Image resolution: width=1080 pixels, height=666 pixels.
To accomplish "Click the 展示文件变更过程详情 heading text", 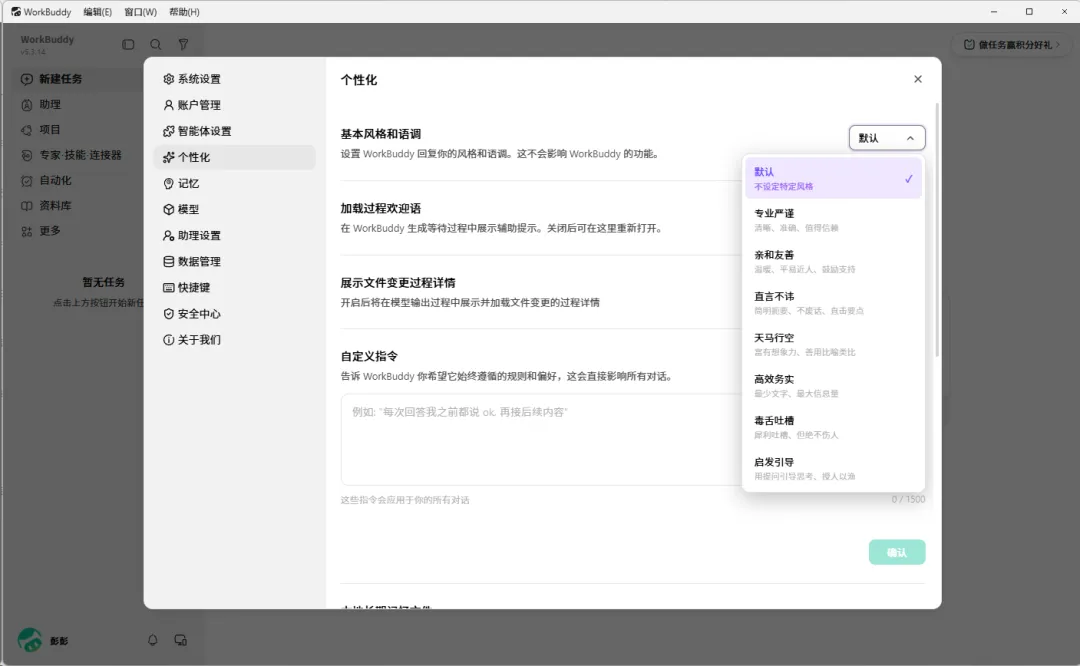I will (397, 283).
